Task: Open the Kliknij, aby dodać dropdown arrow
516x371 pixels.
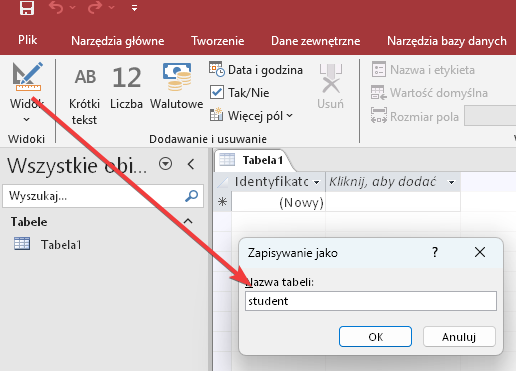Action: tap(452, 182)
